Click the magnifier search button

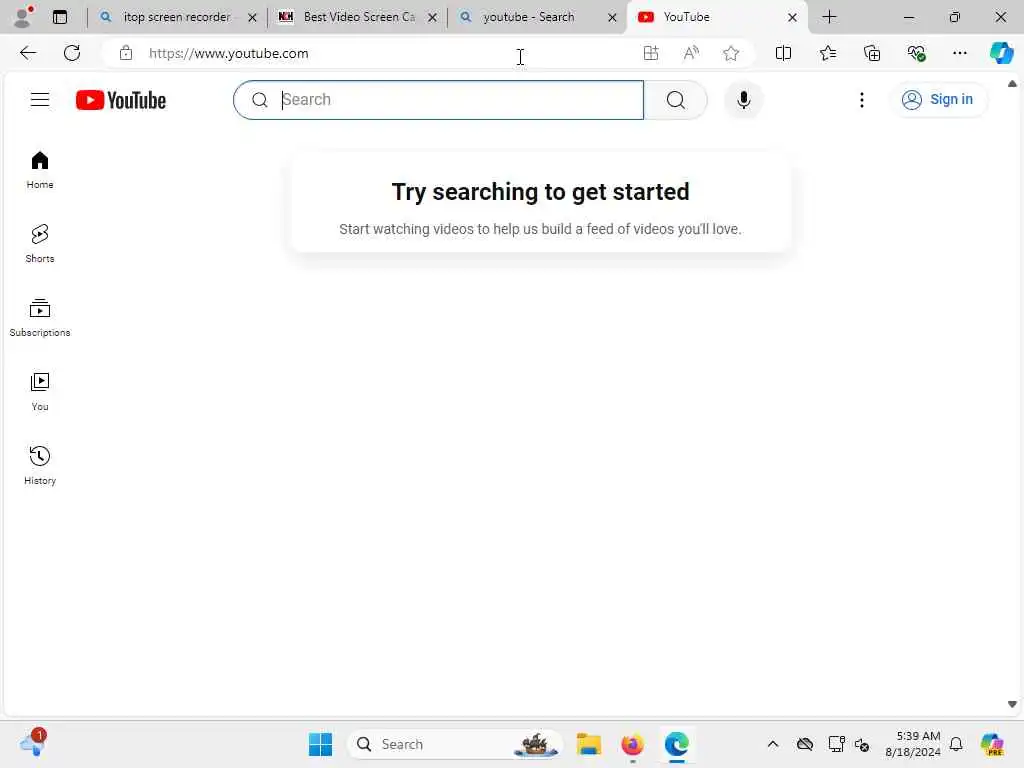[676, 100]
